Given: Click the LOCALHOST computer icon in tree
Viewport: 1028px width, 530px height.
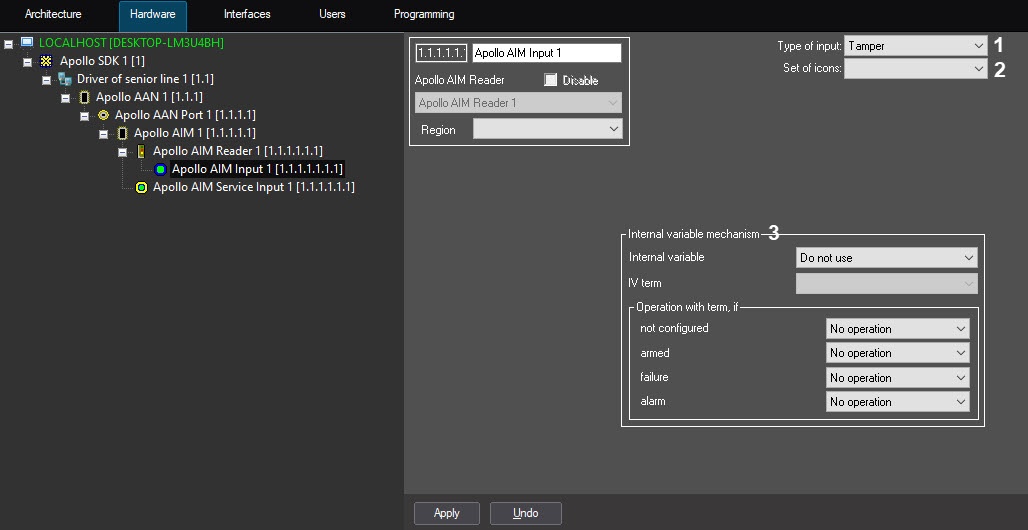Looking at the screenshot, I should click(x=26, y=43).
